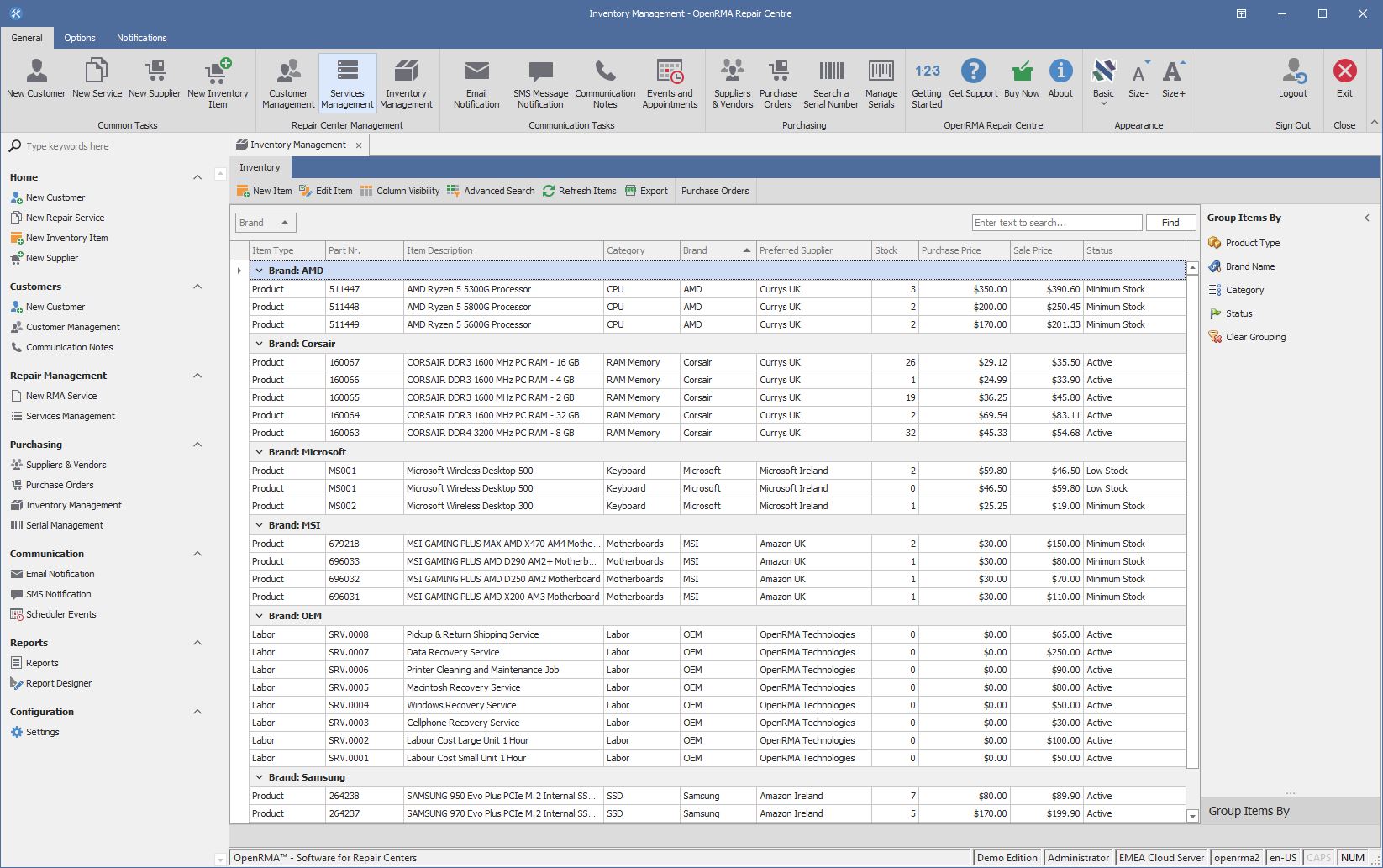Open Purchase Orders ribbon icon
The width and height of the screenshot is (1383, 868).
tap(778, 83)
